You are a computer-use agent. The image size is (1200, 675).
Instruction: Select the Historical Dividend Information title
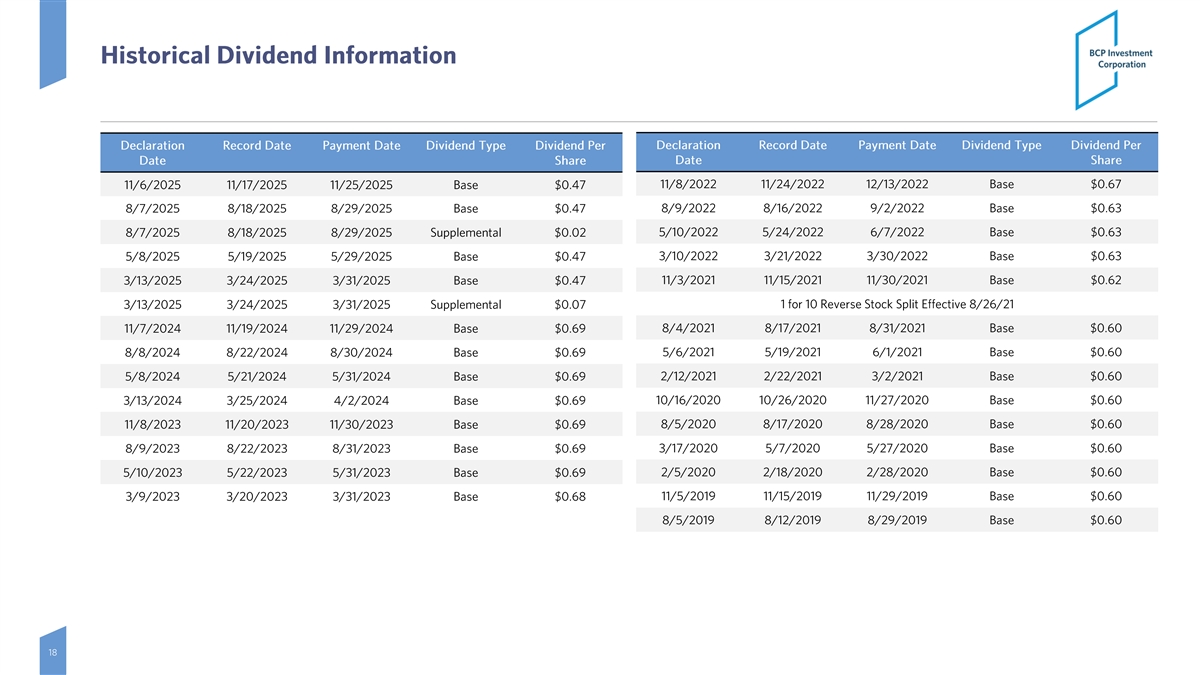[278, 55]
